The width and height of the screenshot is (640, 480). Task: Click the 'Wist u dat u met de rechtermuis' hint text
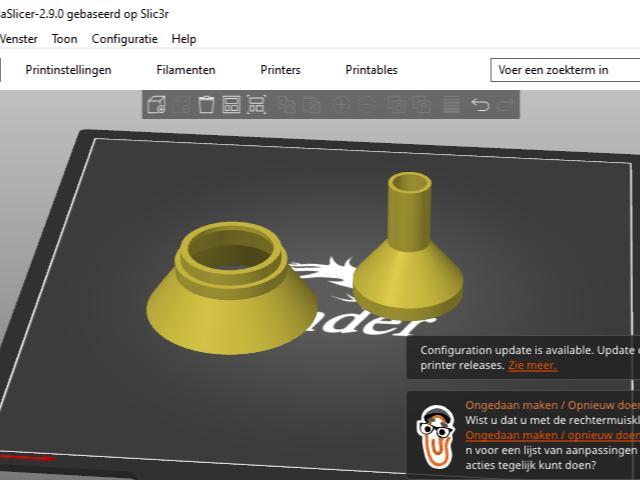click(x=553, y=420)
